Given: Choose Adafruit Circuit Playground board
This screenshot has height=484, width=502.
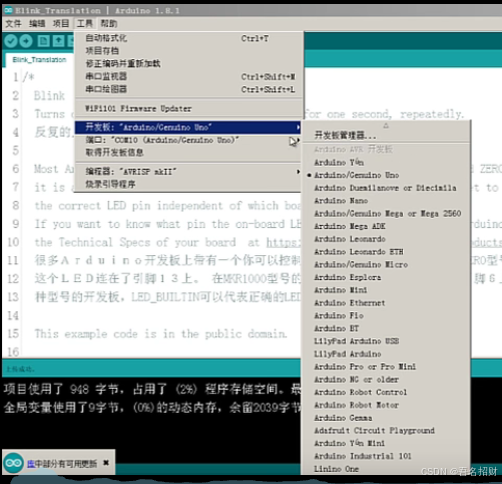Looking at the screenshot, I should pos(386,431).
